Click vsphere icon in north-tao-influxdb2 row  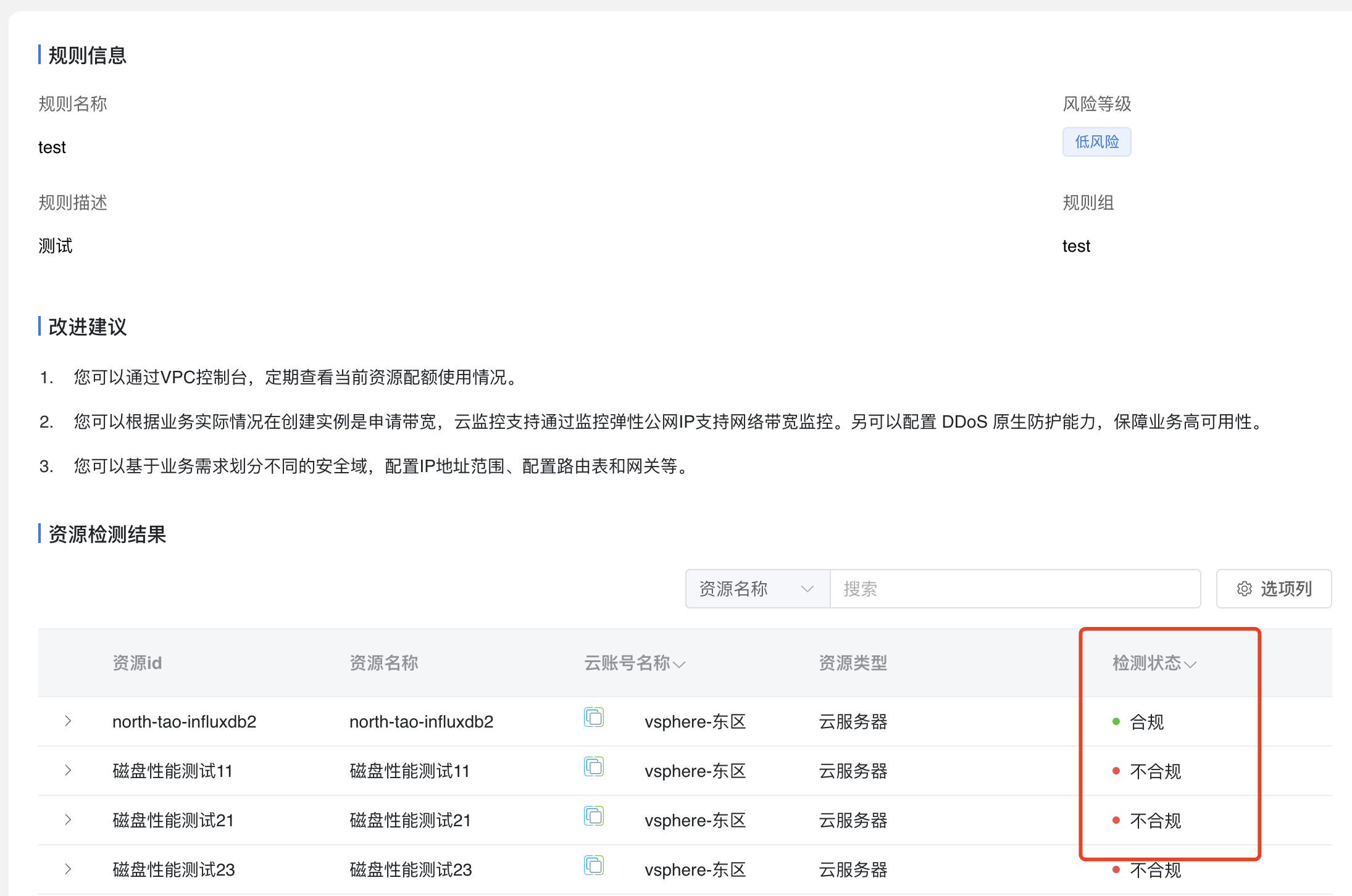click(593, 717)
